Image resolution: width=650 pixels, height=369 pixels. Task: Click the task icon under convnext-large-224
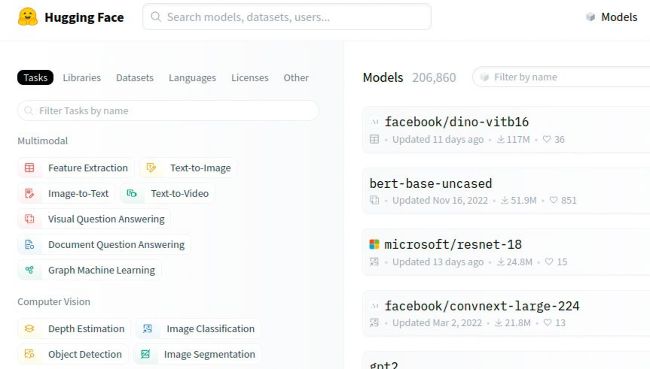[x=374, y=323]
